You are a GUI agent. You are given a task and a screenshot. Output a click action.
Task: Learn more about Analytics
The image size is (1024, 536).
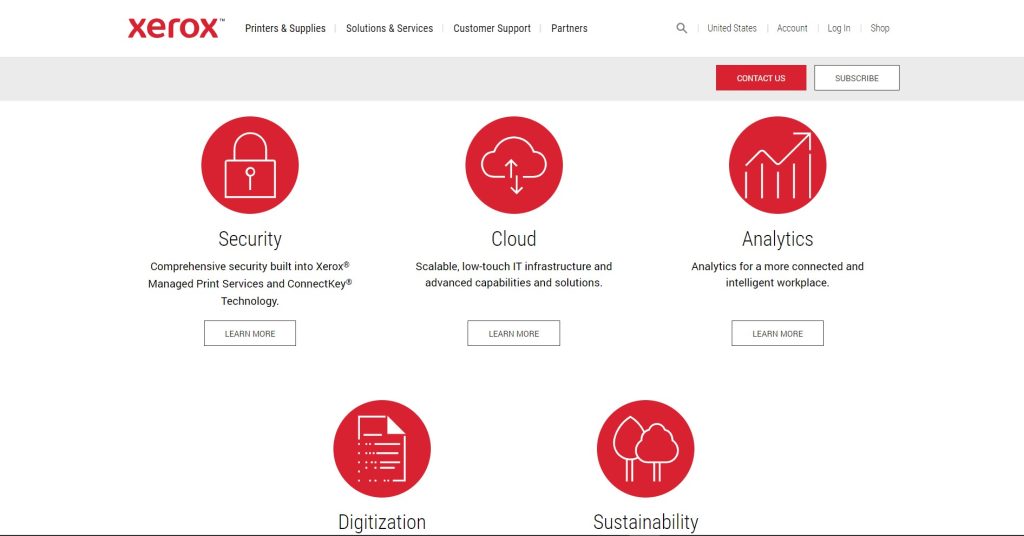pyautogui.click(x=777, y=333)
